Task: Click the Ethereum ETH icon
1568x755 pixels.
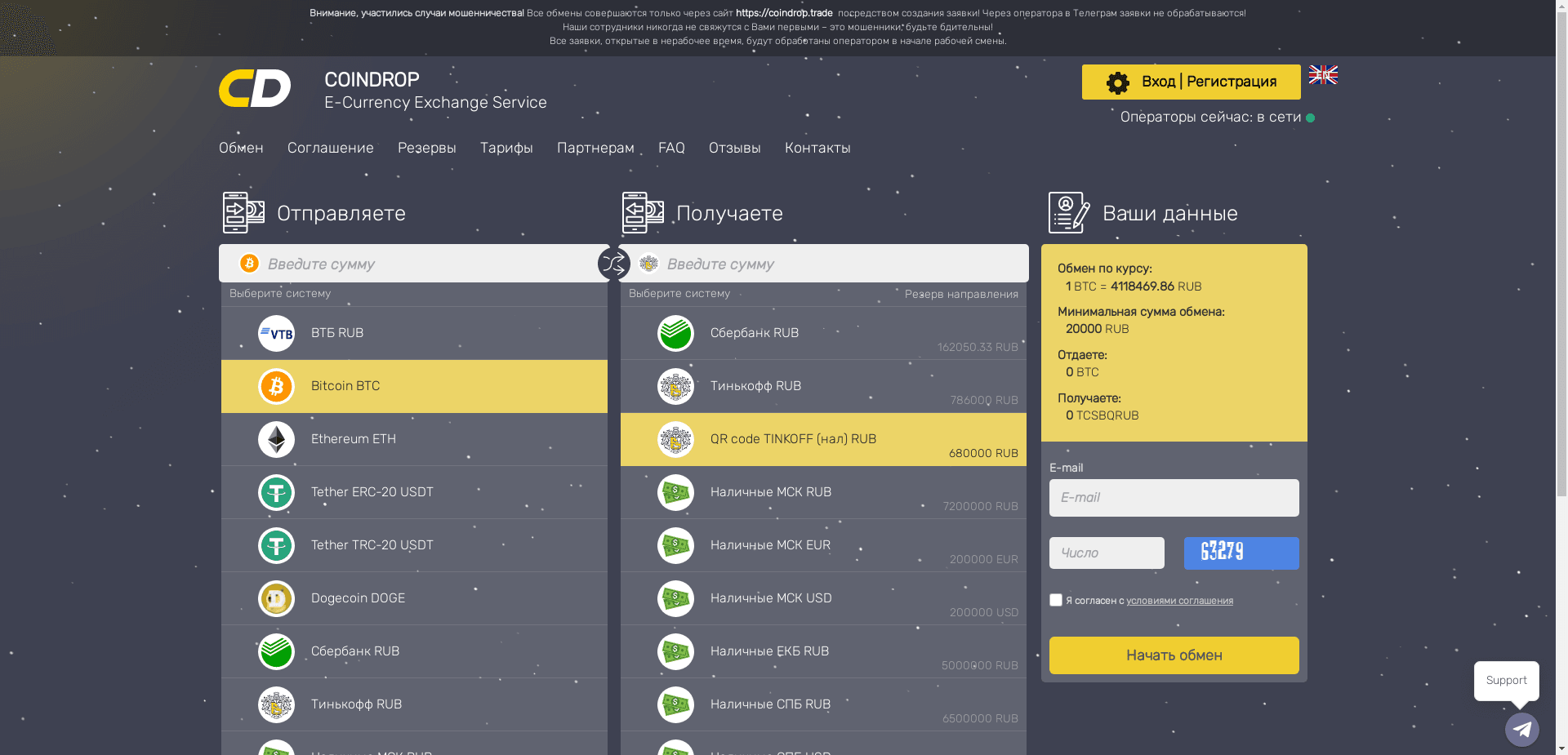Action: 276,439
